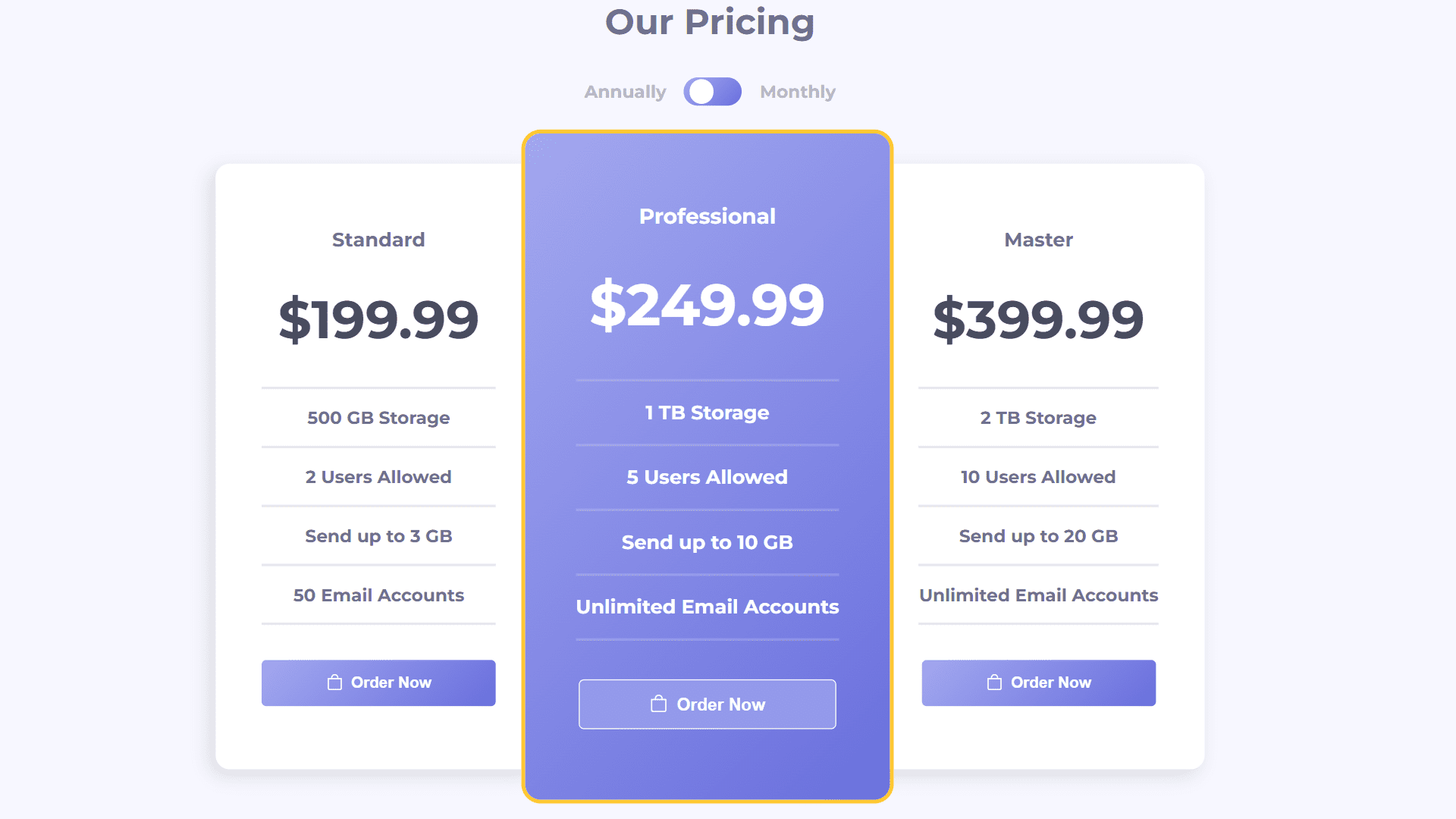Click the shopping bag icon on Master plan

994,682
